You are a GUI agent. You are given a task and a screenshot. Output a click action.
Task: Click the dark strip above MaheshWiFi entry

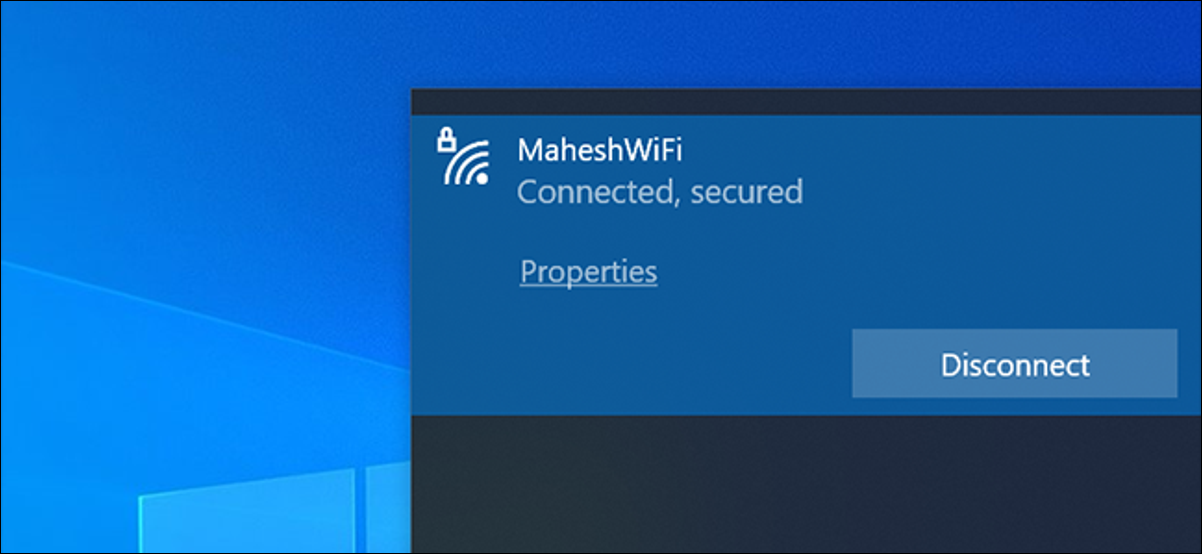(806, 102)
